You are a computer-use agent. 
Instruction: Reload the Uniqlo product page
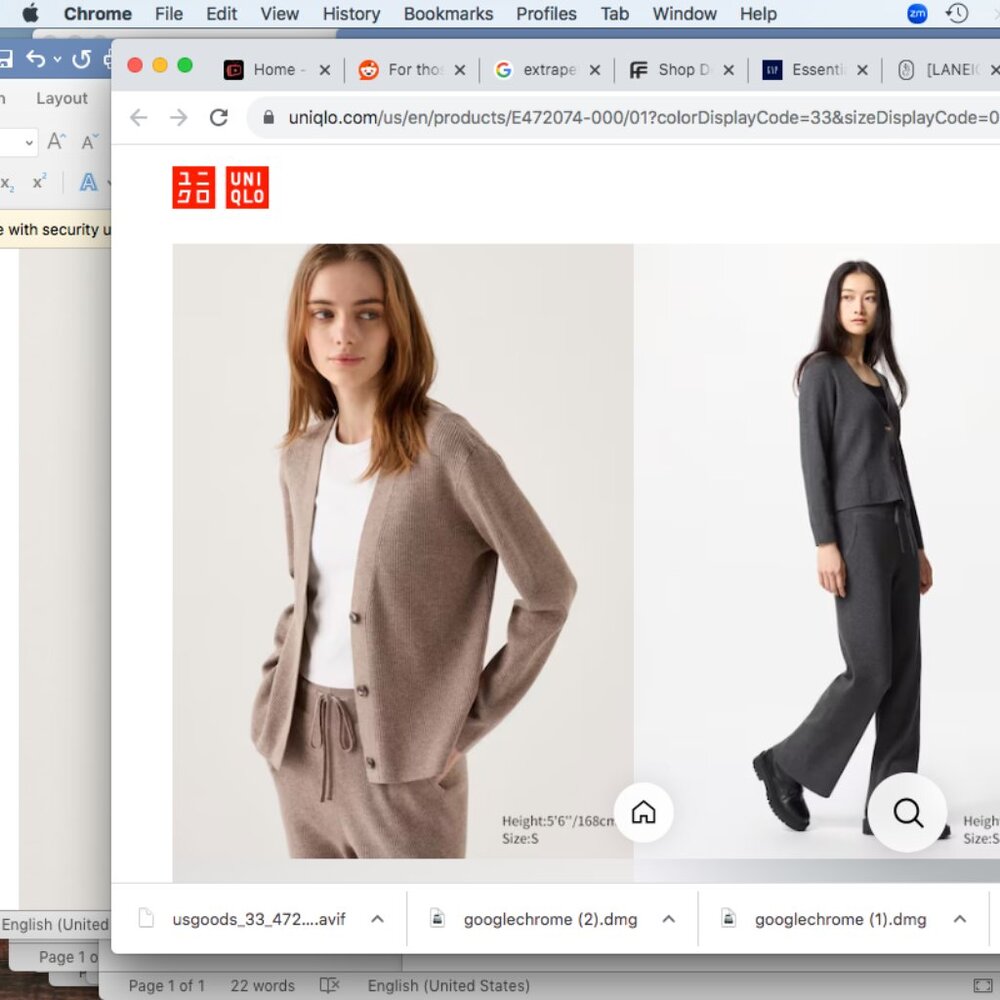[x=219, y=118]
